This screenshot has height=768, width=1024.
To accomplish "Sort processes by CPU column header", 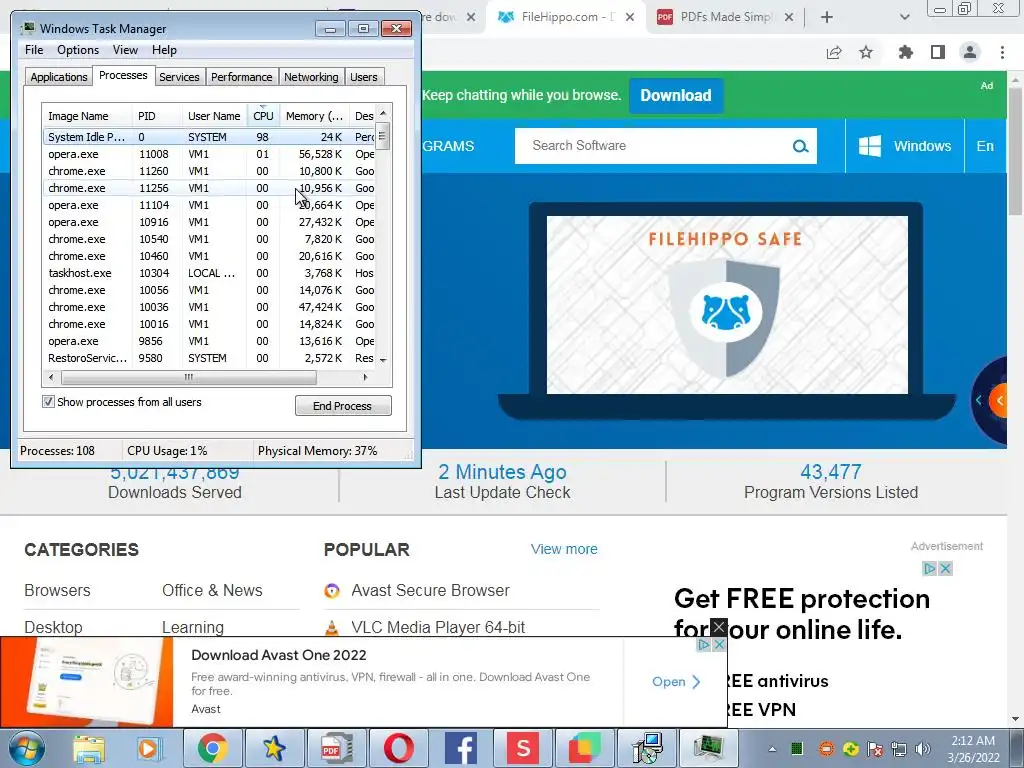I will (x=263, y=116).
